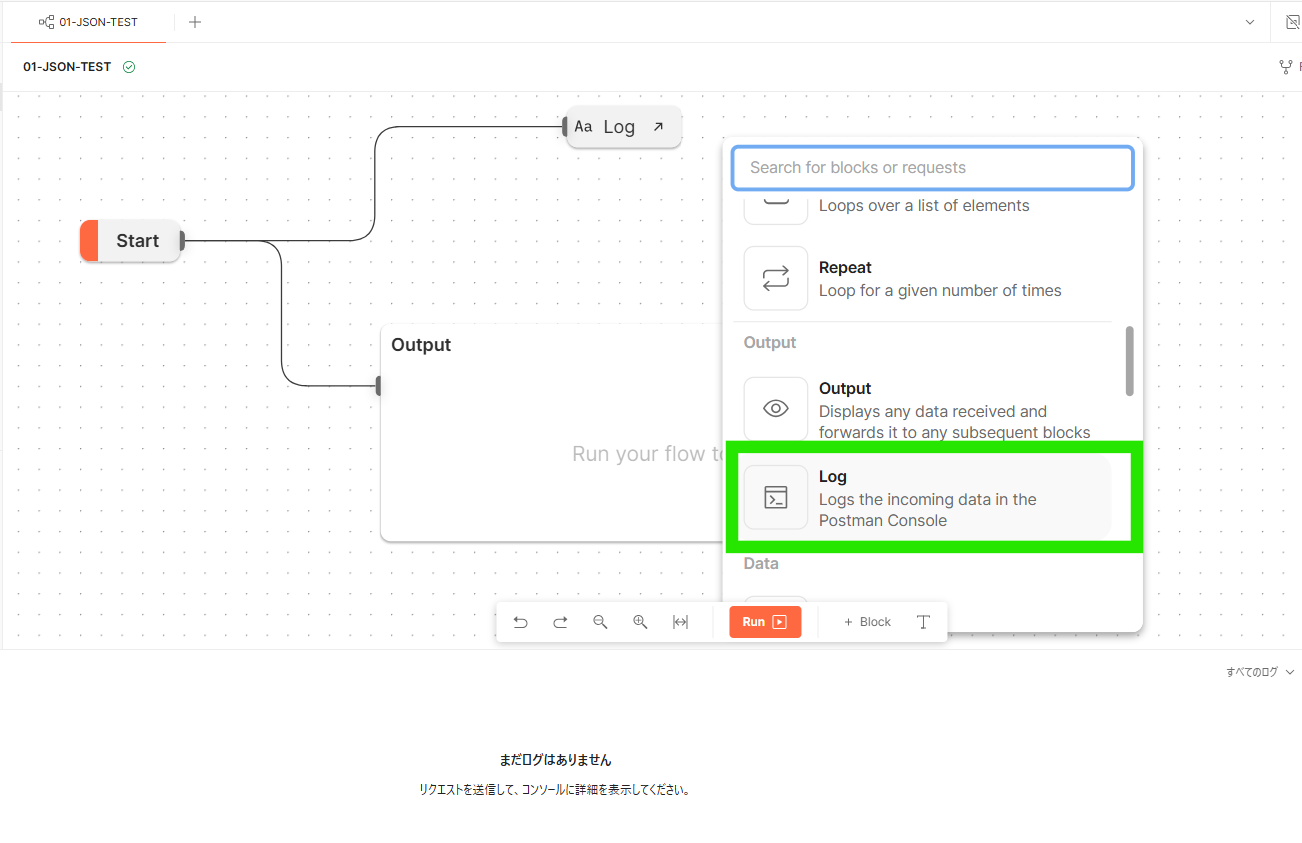Viewport: 1302px width, 843px height.
Task: Open the Log node via its arrow icon
Action: click(x=657, y=126)
